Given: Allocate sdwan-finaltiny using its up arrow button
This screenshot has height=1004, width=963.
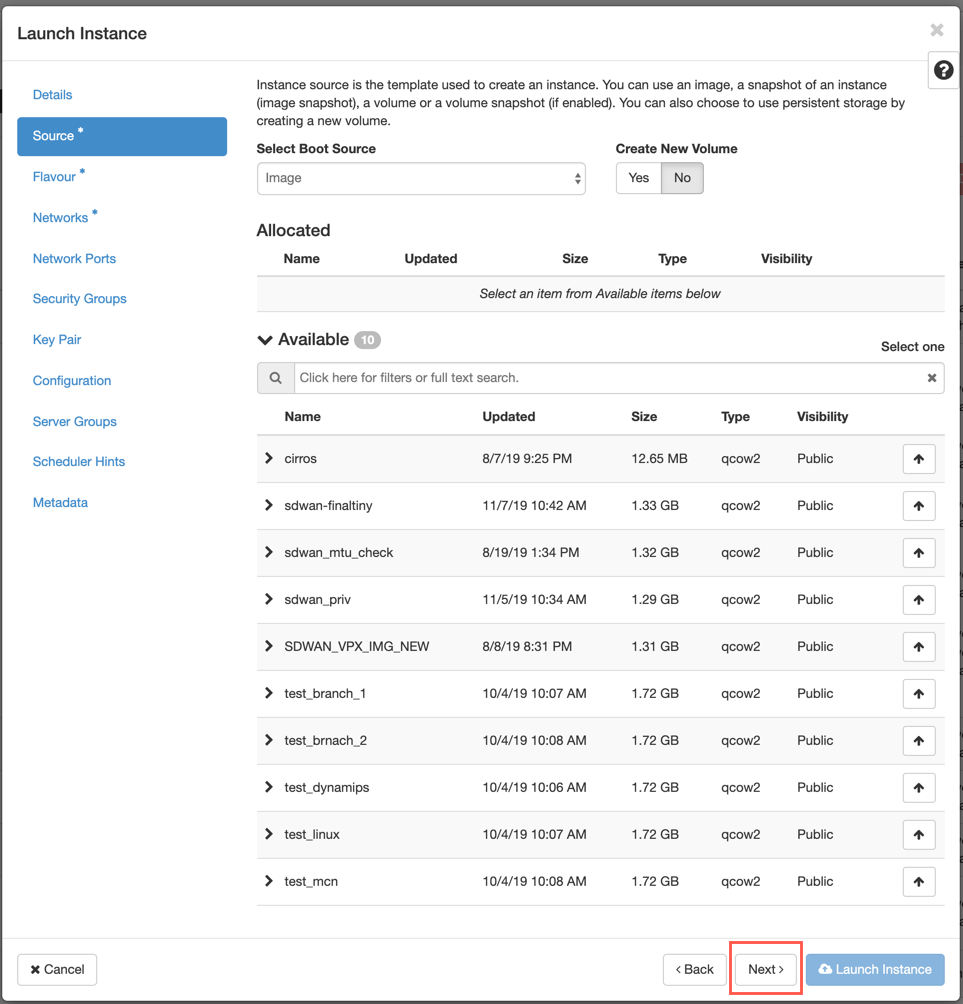Looking at the screenshot, I should (x=919, y=506).
